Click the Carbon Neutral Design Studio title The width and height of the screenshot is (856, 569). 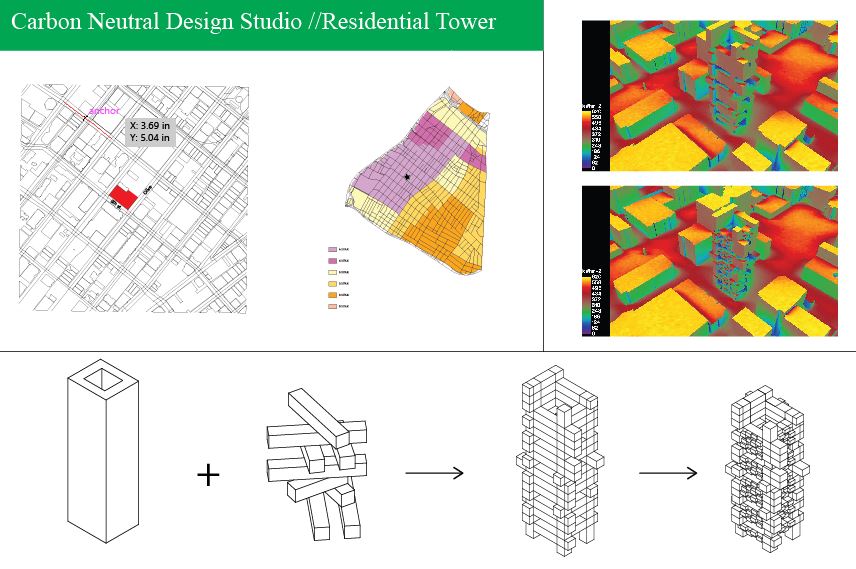point(252,21)
